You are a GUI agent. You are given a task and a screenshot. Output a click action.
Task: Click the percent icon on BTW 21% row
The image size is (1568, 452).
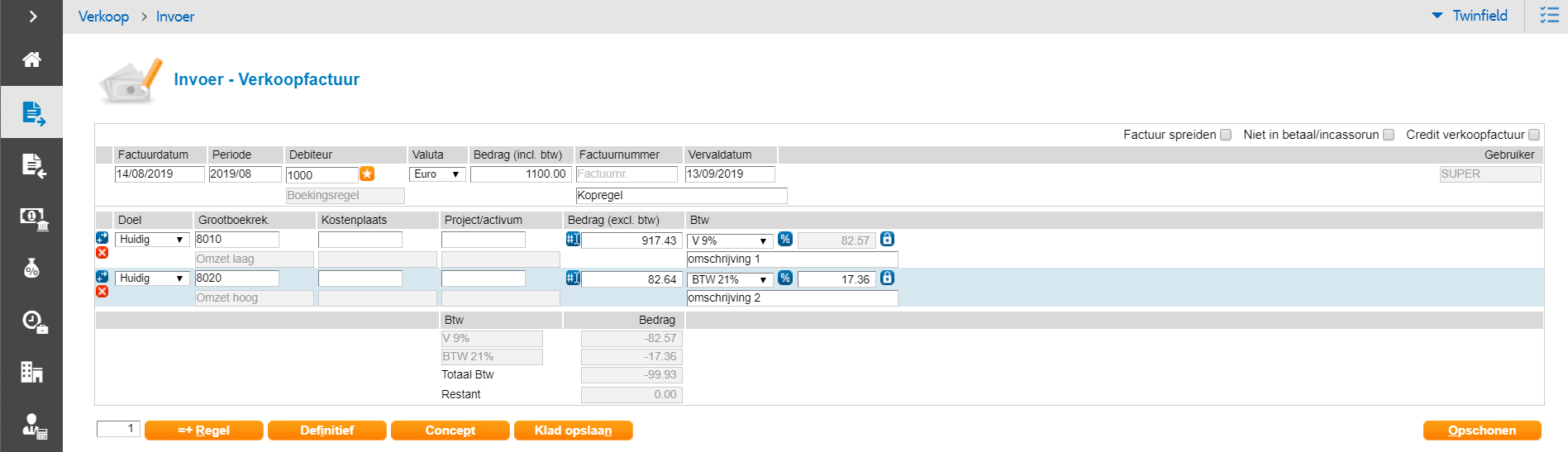pyautogui.click(x=785, y=278)
